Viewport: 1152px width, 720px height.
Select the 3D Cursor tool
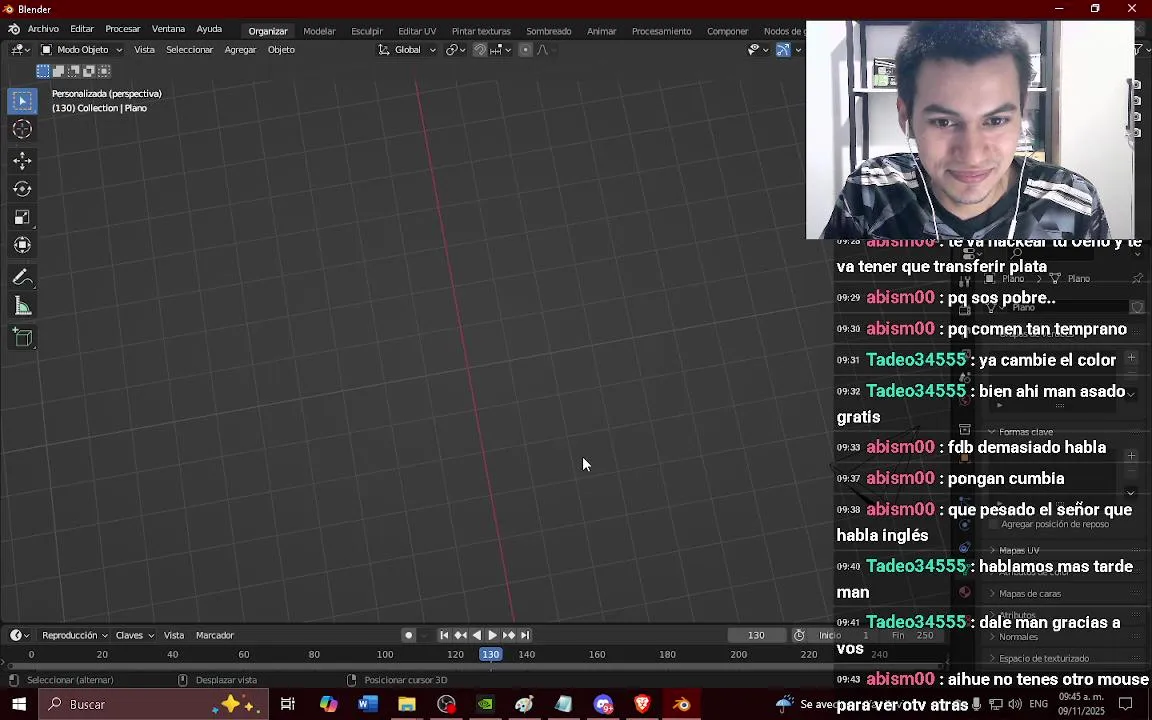pos(22,129)
